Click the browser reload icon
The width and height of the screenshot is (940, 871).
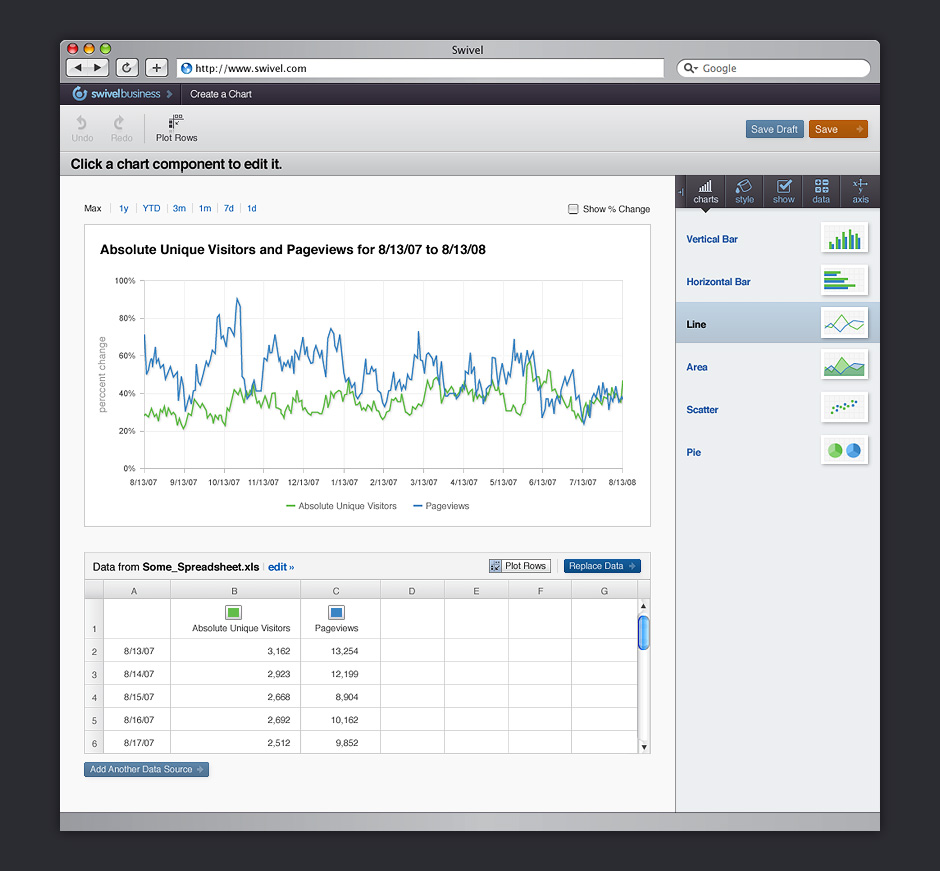pos(127,68)
